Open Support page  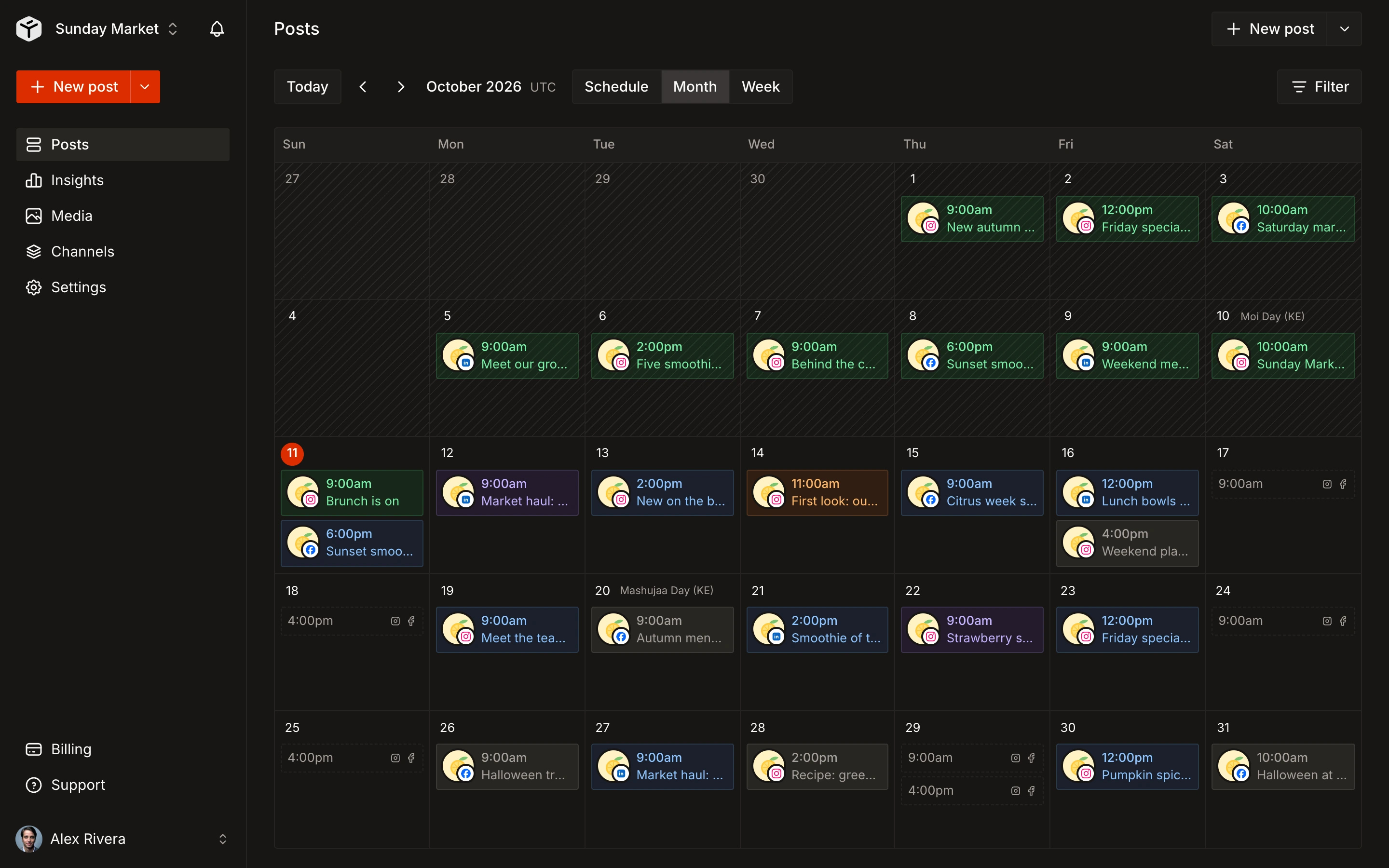(x=123, y=785)
